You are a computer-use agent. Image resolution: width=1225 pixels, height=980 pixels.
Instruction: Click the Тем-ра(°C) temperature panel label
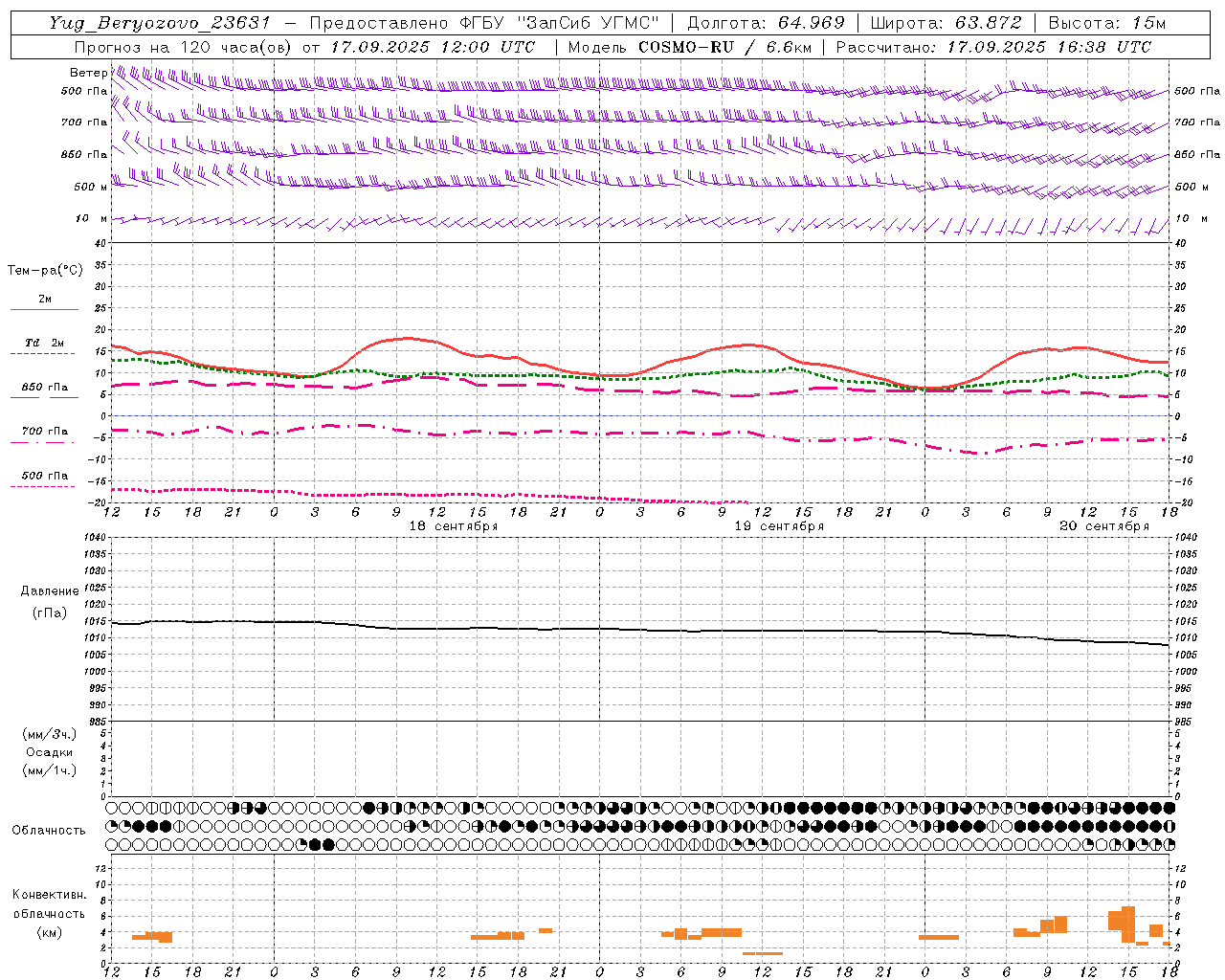[x=45, y=271]
